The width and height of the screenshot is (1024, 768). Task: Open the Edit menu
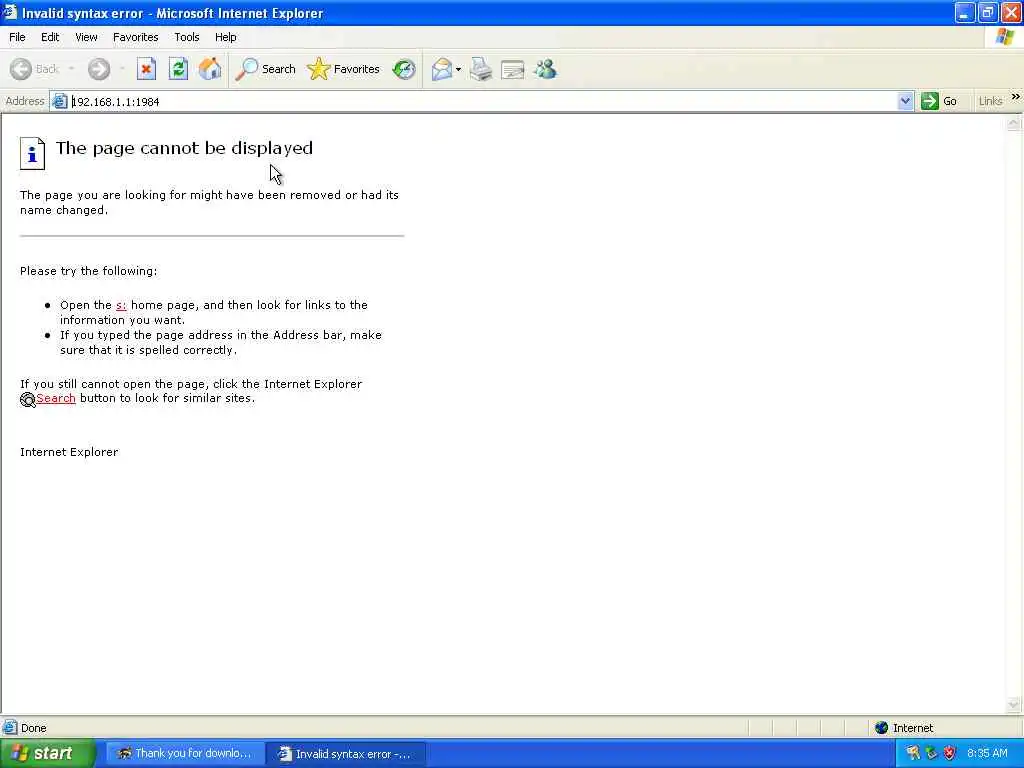point(50,37)
